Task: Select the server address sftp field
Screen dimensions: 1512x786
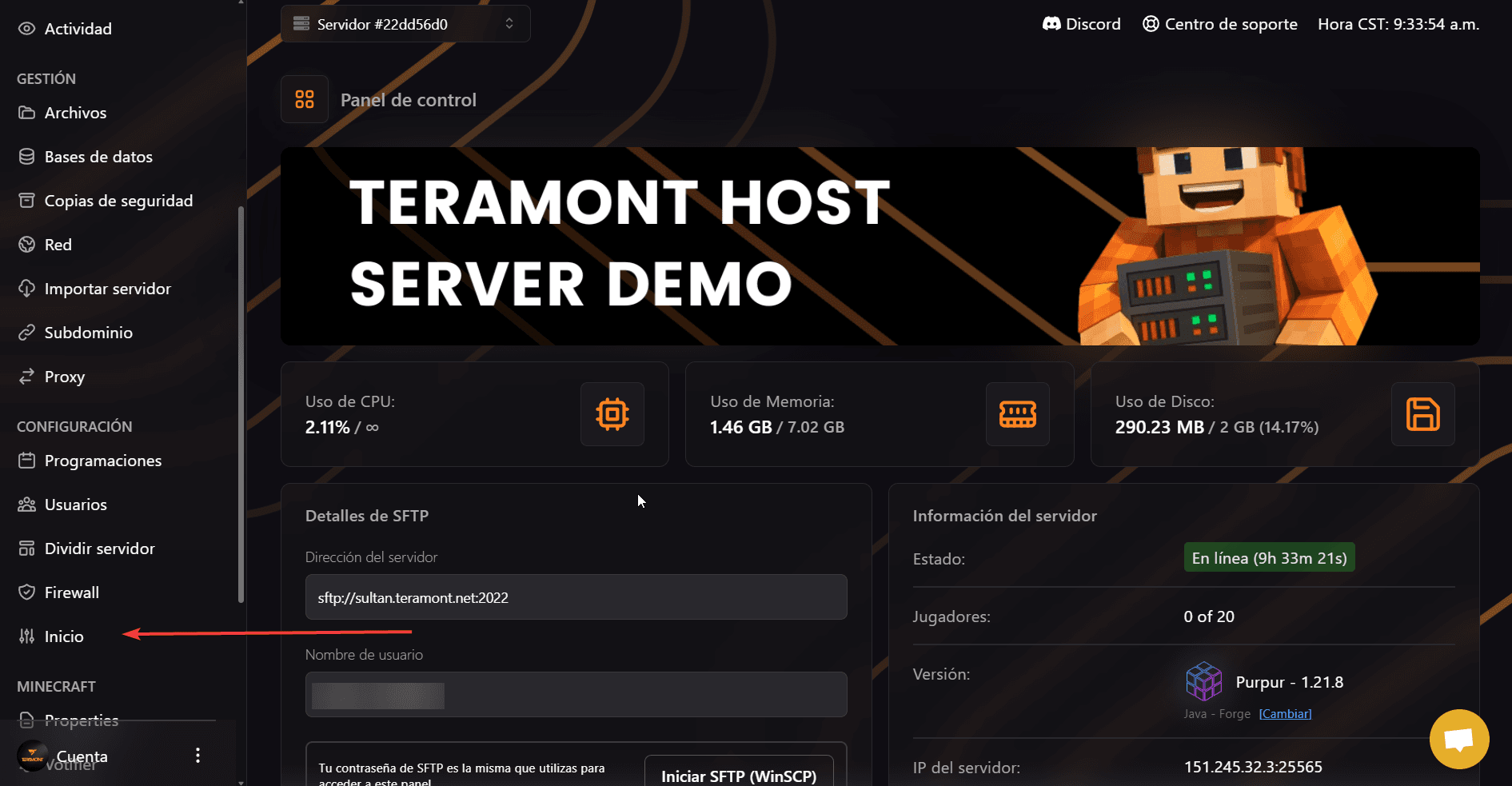Action: [576, 597]
